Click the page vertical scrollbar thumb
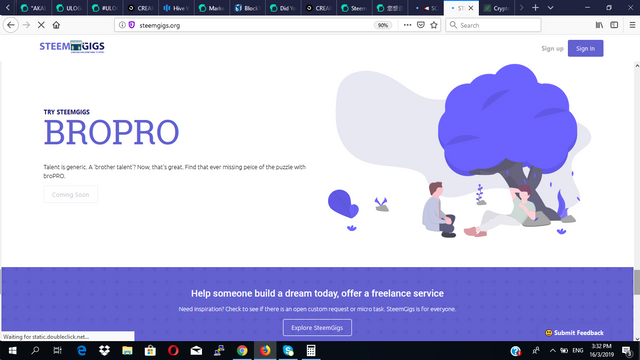The height and width of the screenshot is (360, 640). pos(637,282)
